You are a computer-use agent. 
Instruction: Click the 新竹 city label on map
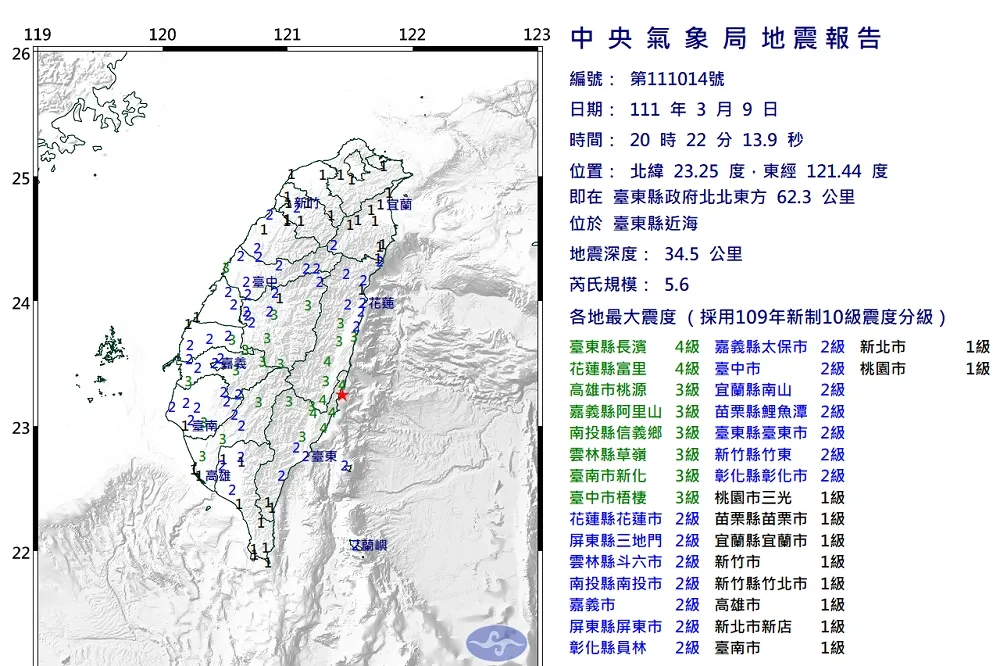click(307, 204)
